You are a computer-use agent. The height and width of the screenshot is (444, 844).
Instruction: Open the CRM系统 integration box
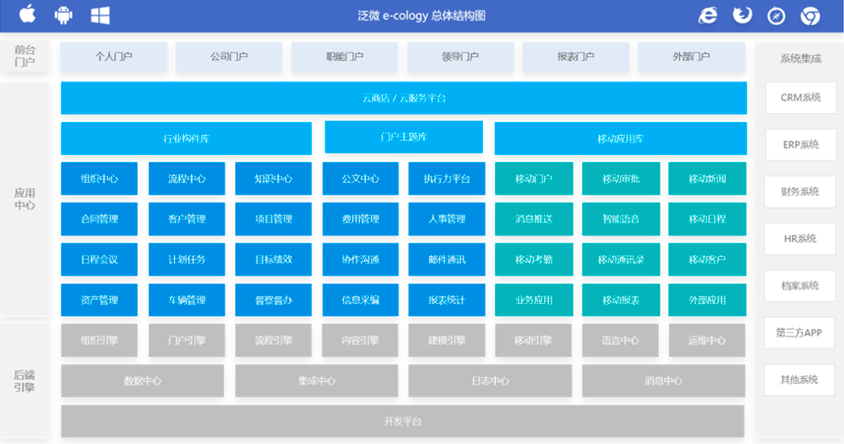[x=800, y=97]
